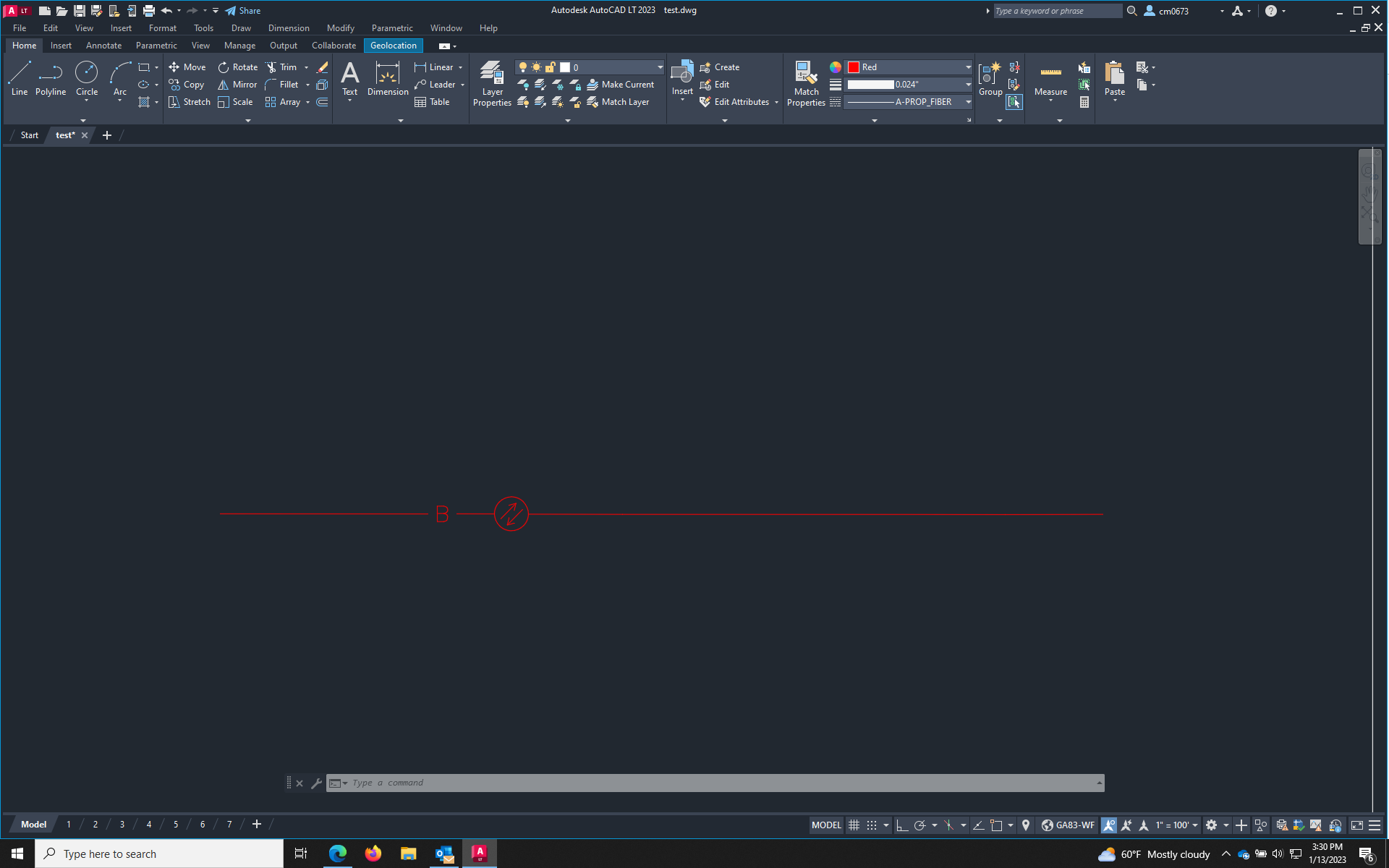This screenshot has width=1389, height=868.
Task: Toggle snap mode in the status bar
Action: [x=873, y=825]
